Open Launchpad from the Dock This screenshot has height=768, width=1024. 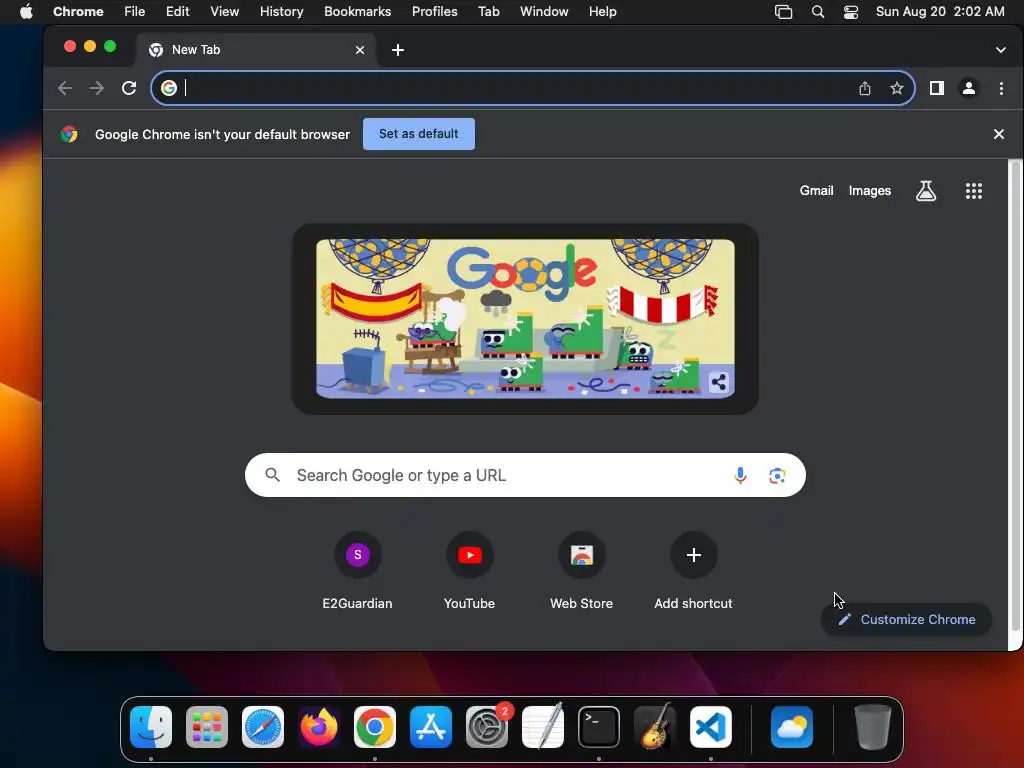pos(207,727)
